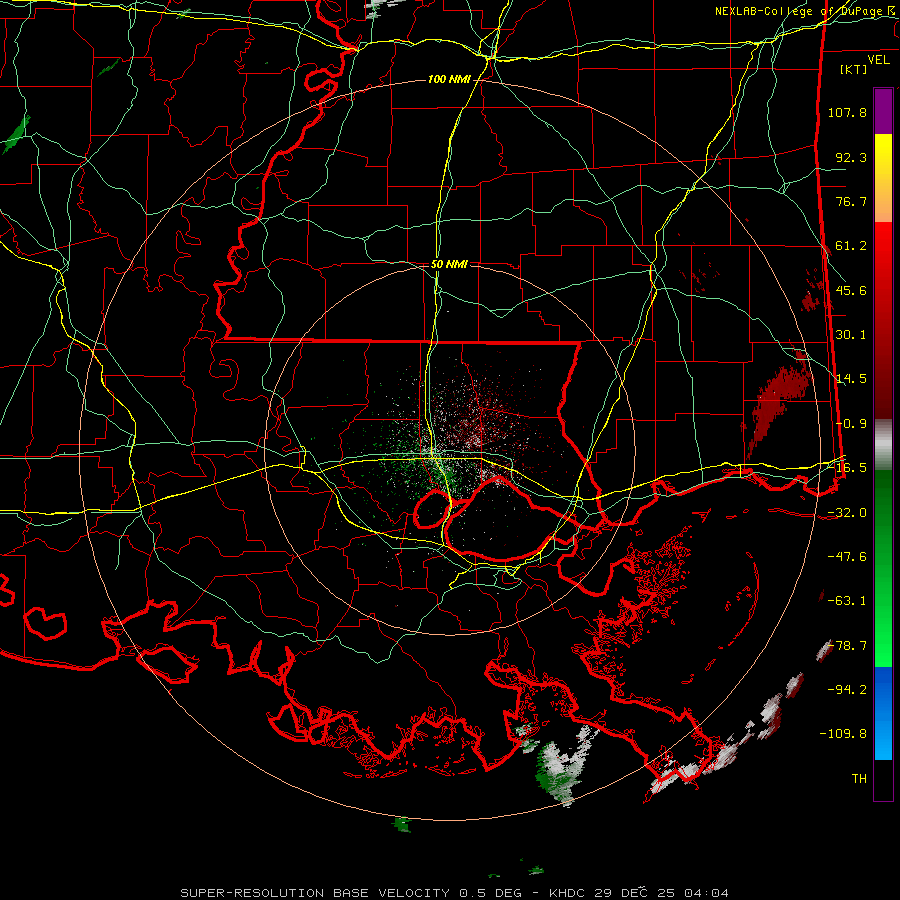The width and height of the screenshot is (900, 900).
Task: Click the 45.6 legend value
Action: coord(851,290)
